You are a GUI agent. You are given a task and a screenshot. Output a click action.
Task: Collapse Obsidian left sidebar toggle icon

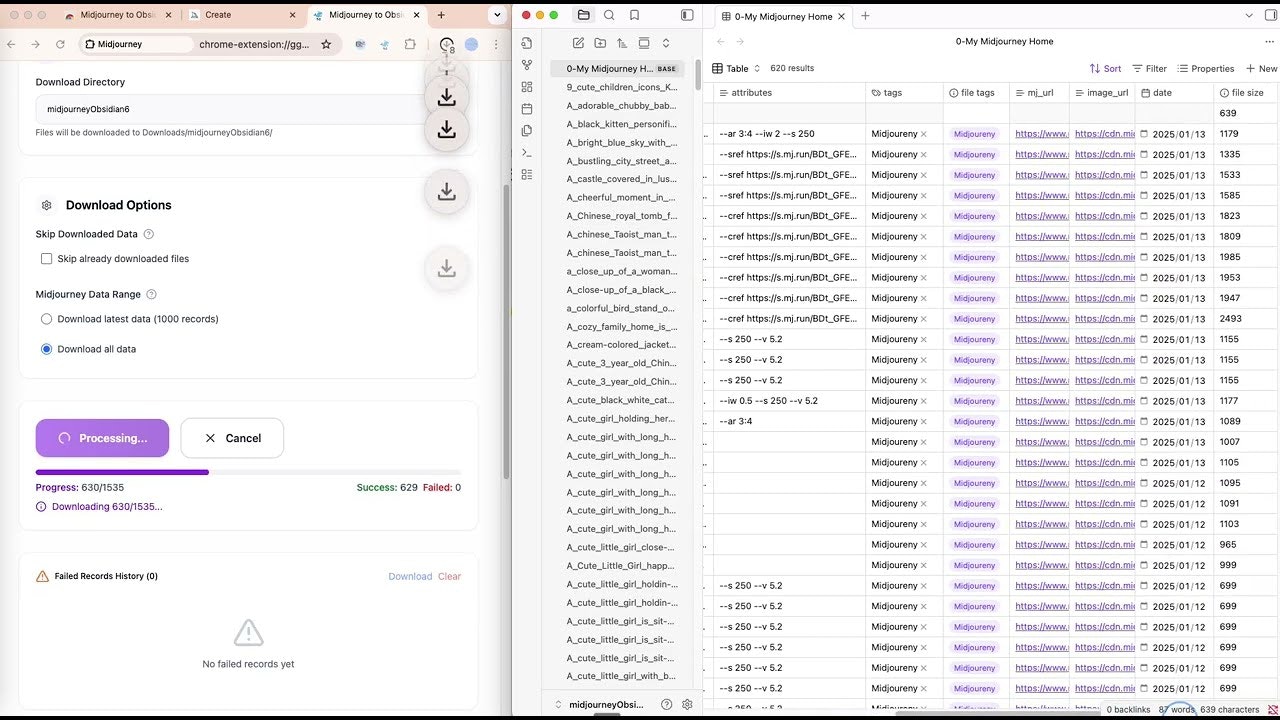click(x=687, y=15)
